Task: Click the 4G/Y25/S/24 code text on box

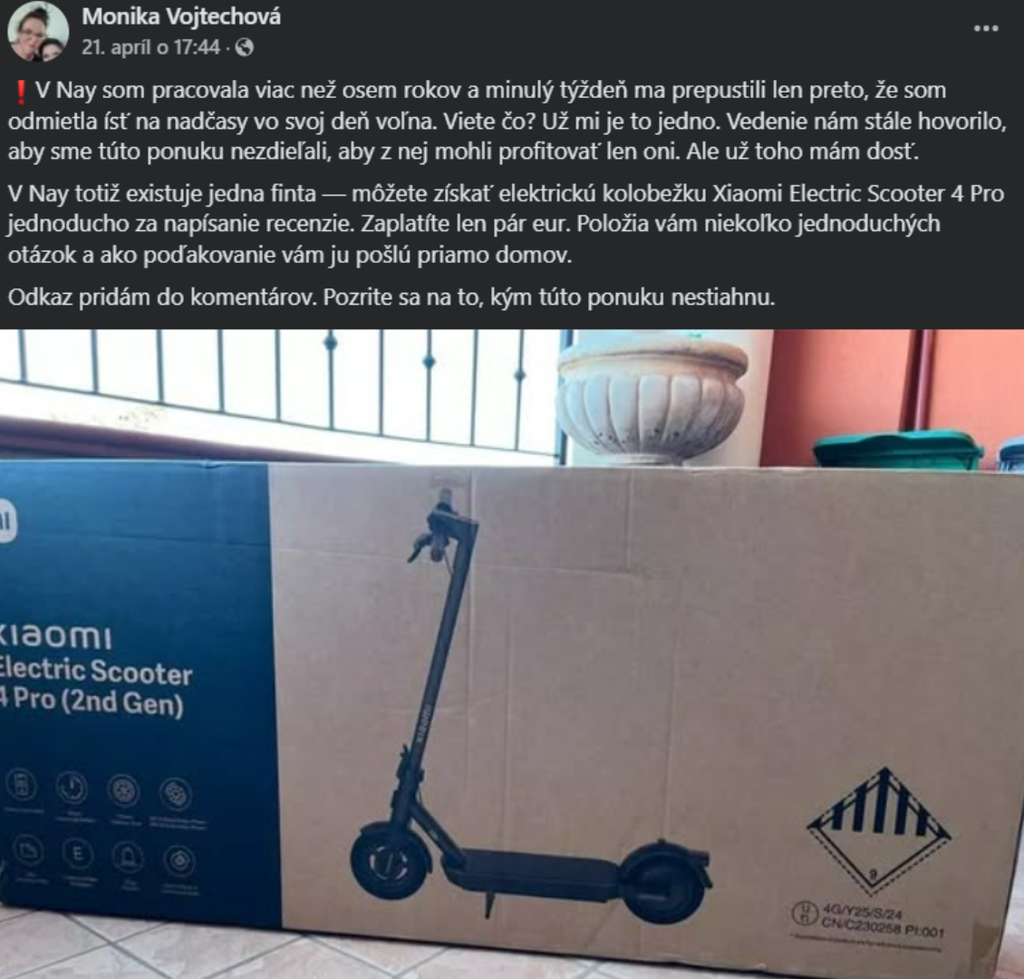Action: [x=861, y=910]
